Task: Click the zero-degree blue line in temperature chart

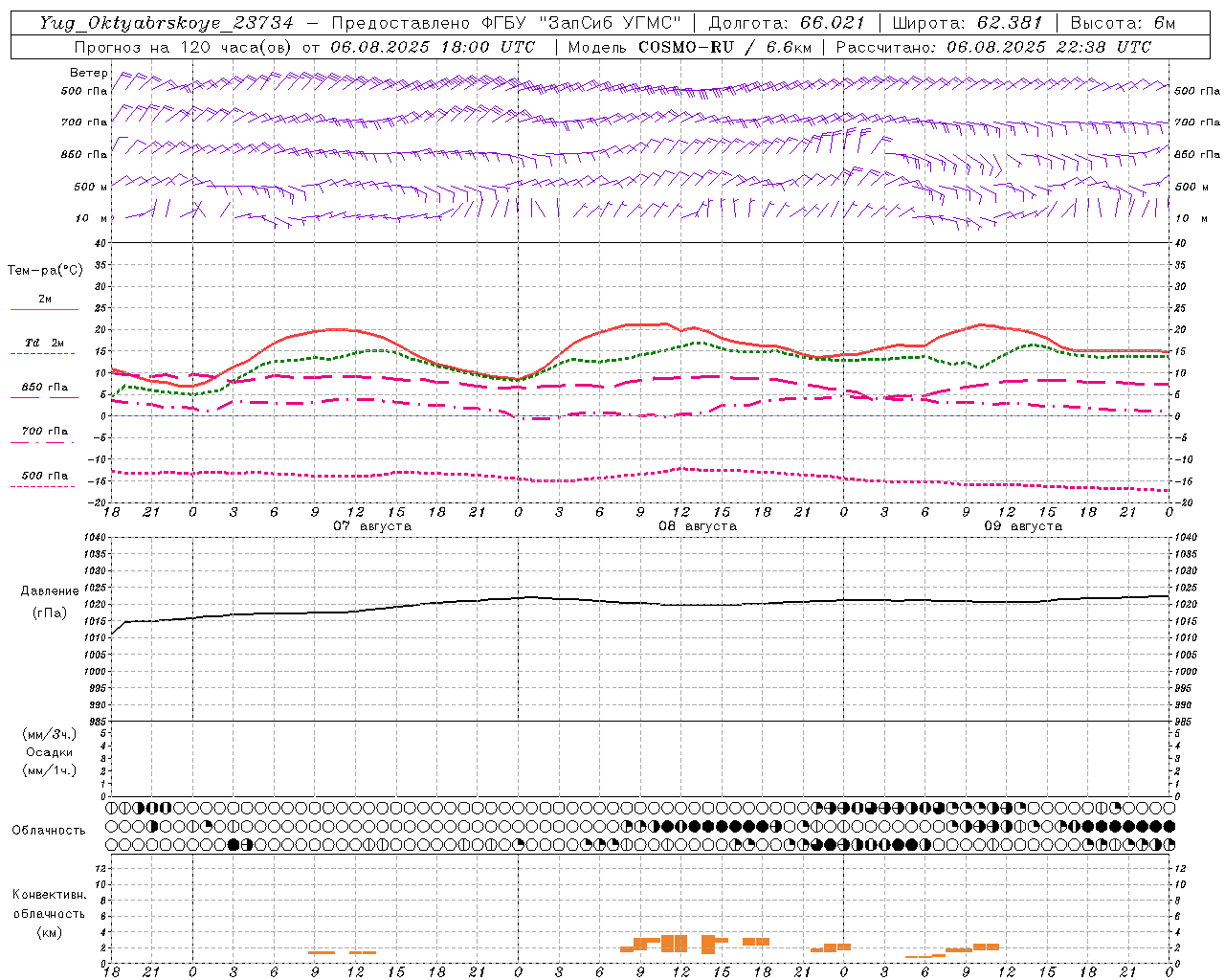Action: coord(640,415)
